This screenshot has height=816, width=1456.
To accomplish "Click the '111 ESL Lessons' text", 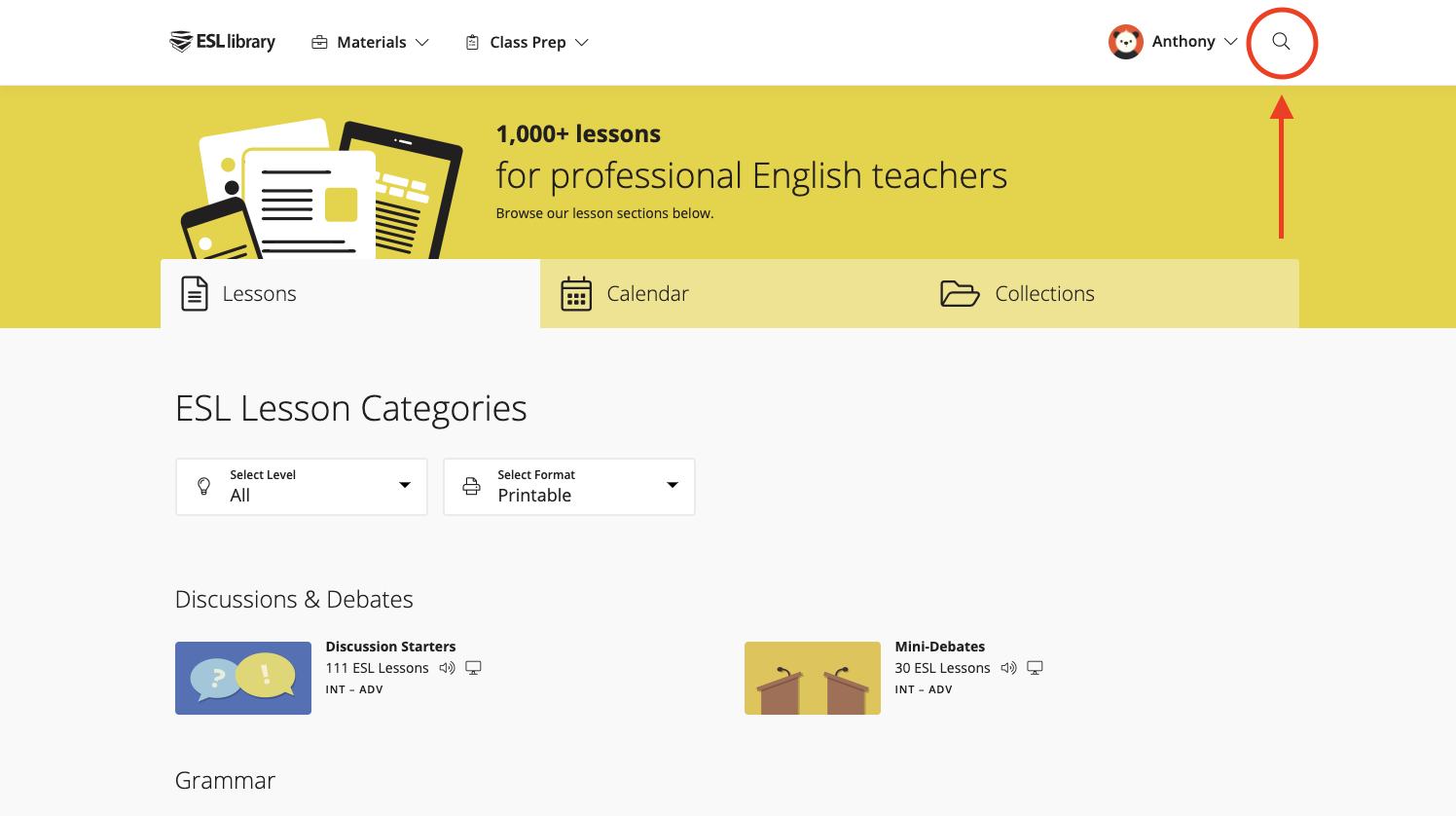I will pyautogui.click(x=377, y=668).
